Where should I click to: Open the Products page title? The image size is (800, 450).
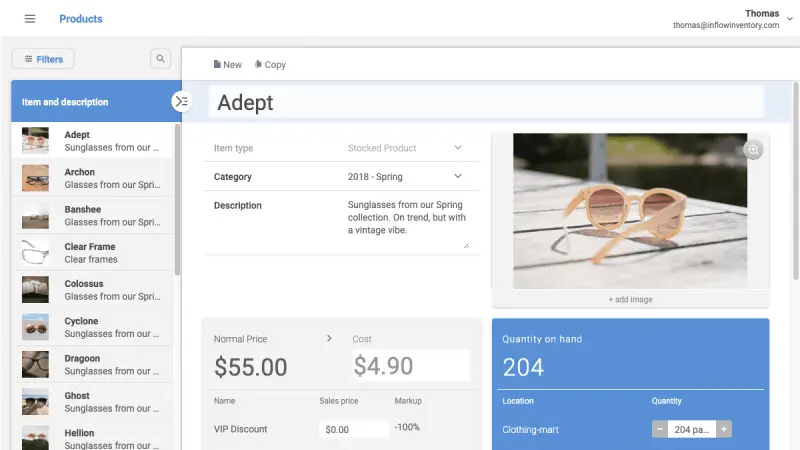[x=81, y=19]
